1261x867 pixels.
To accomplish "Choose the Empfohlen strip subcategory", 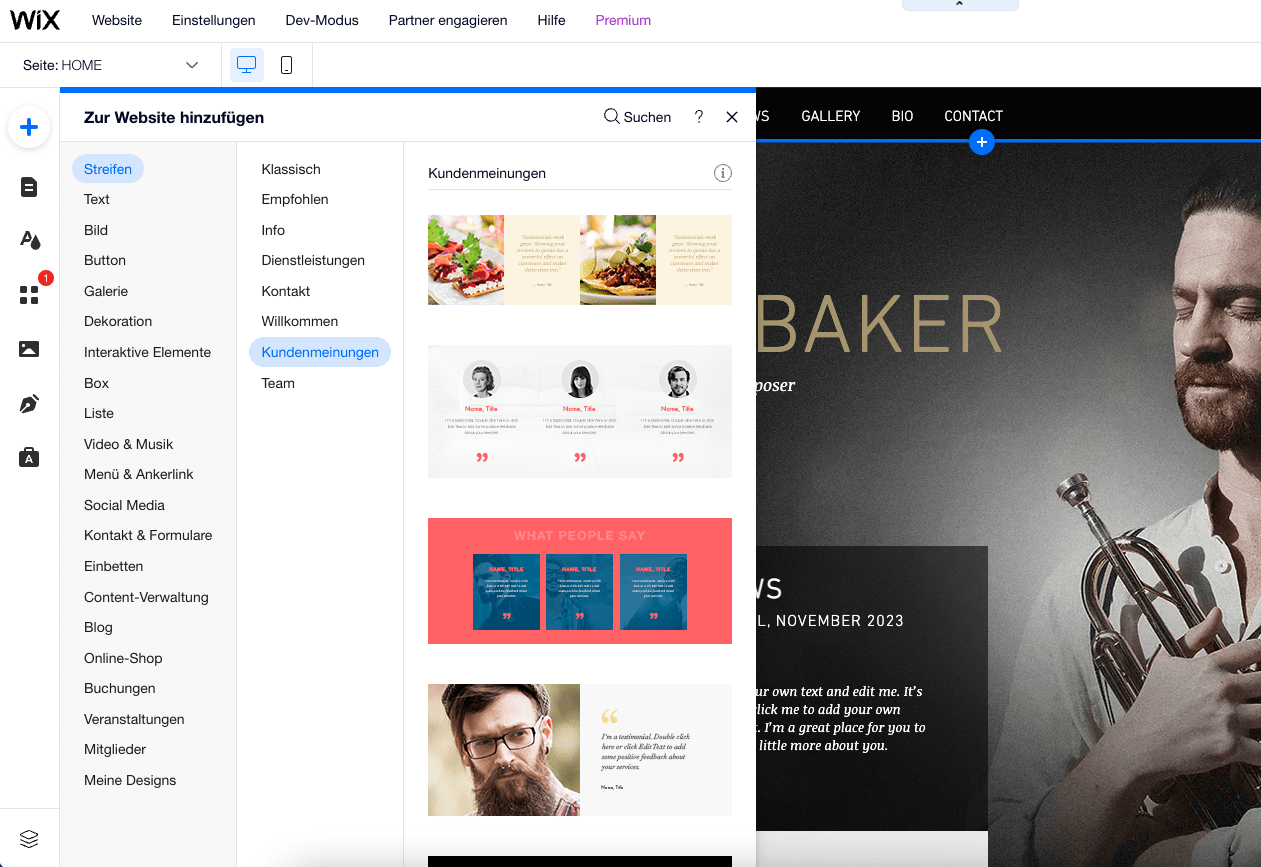I will tap(295, 199).
